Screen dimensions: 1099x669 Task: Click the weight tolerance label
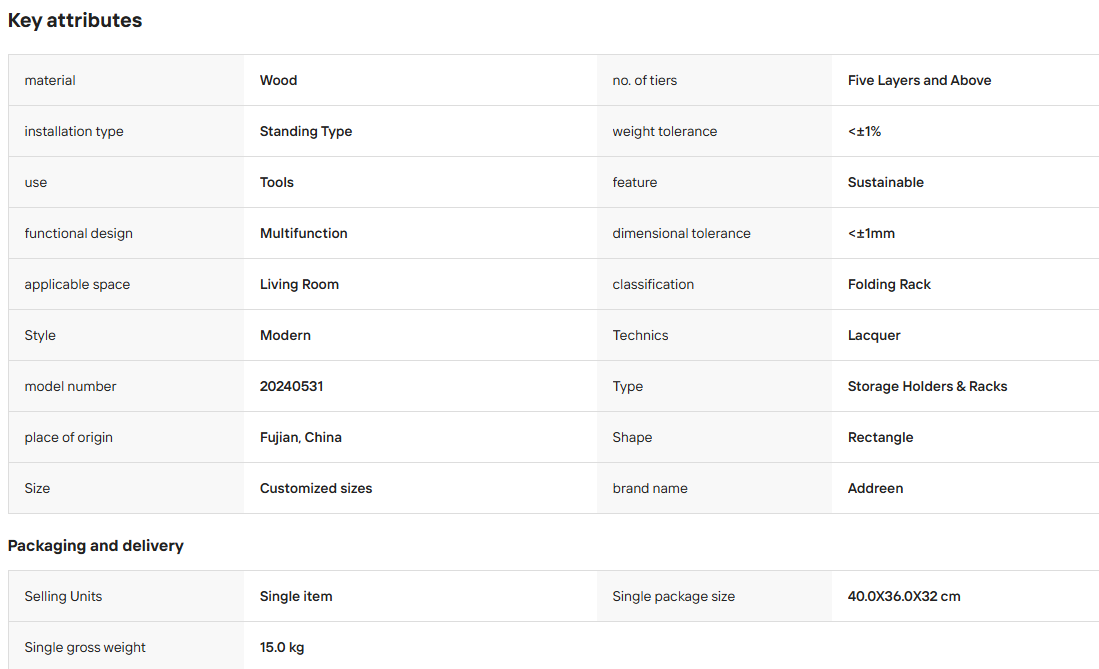point(664,131)
